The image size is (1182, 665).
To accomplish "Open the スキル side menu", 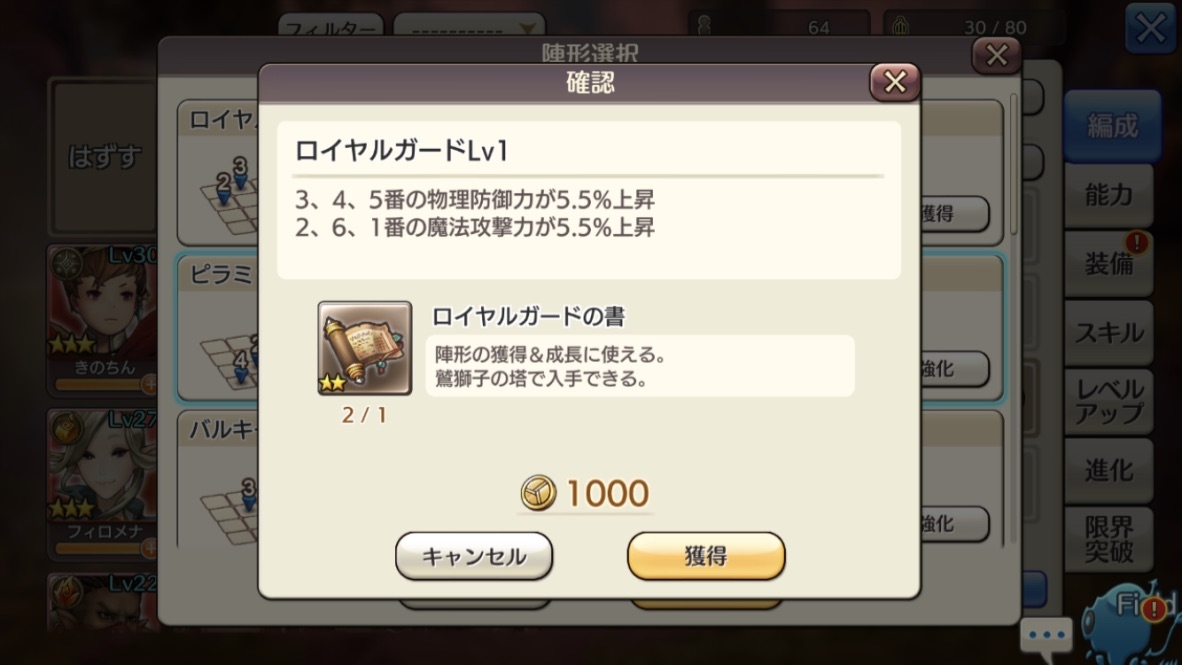I will coord(1109,332).
